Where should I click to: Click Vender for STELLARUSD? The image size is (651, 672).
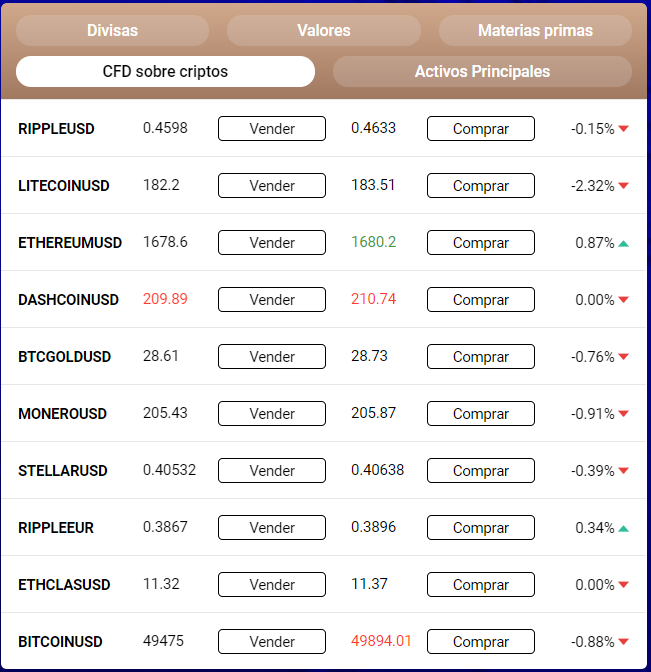(x=272, y=471)
